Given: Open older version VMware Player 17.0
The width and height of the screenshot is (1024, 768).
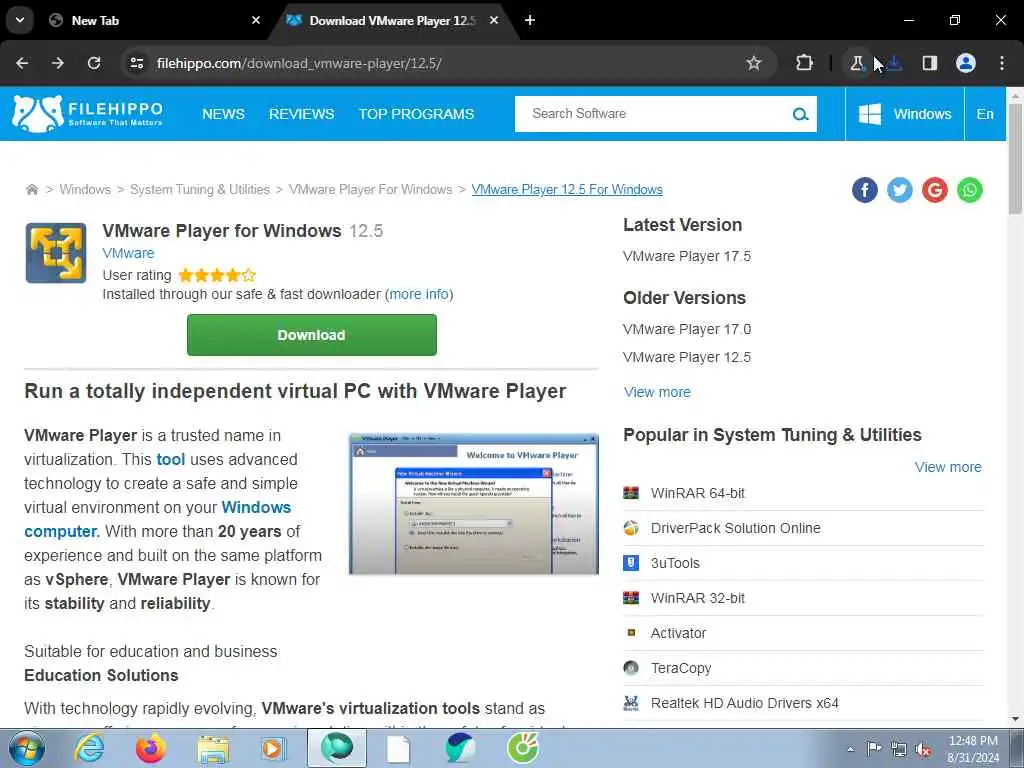Looking at the screenshot, I should (687, 329).
